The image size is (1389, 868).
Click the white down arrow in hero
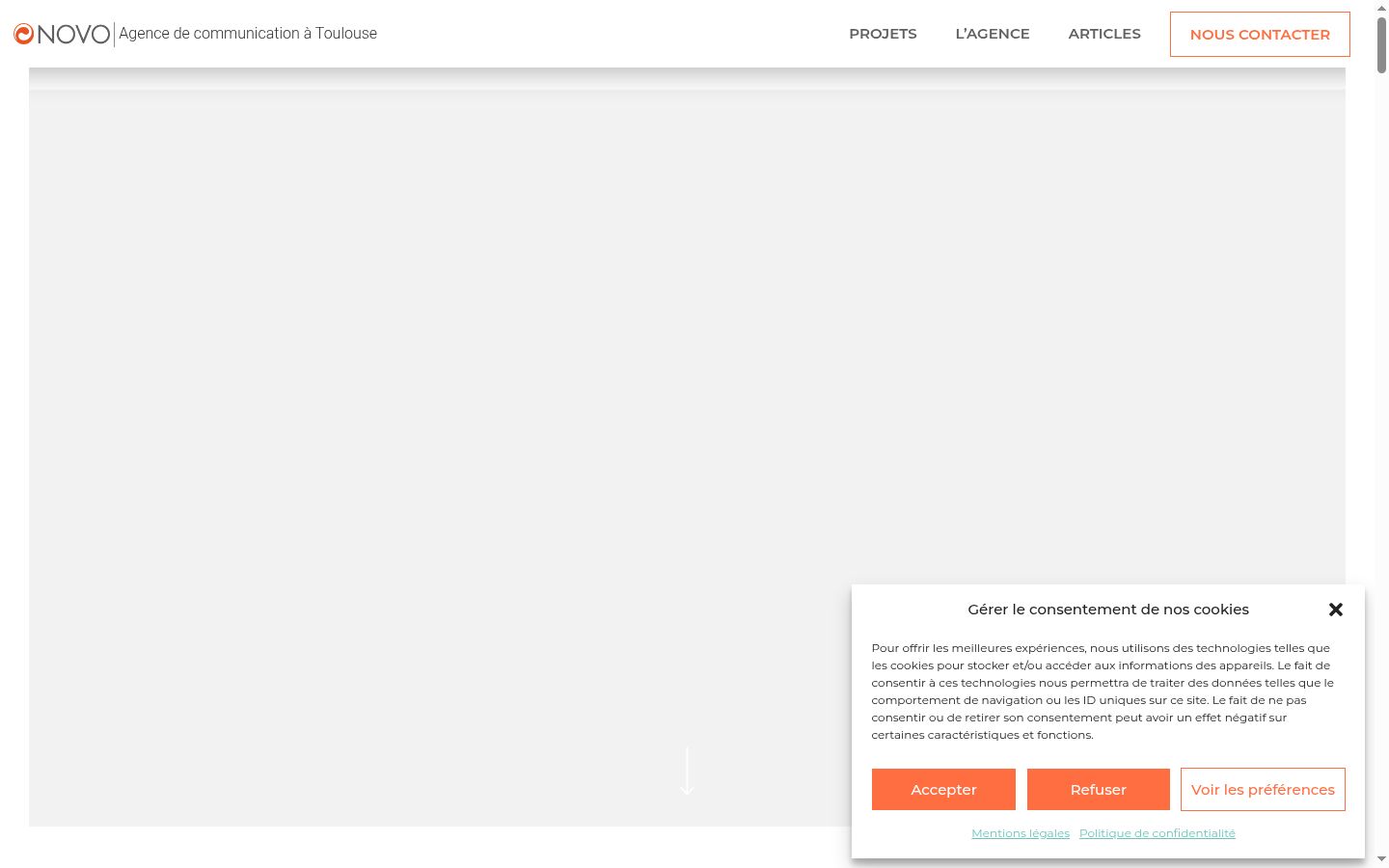click(687, 771)
